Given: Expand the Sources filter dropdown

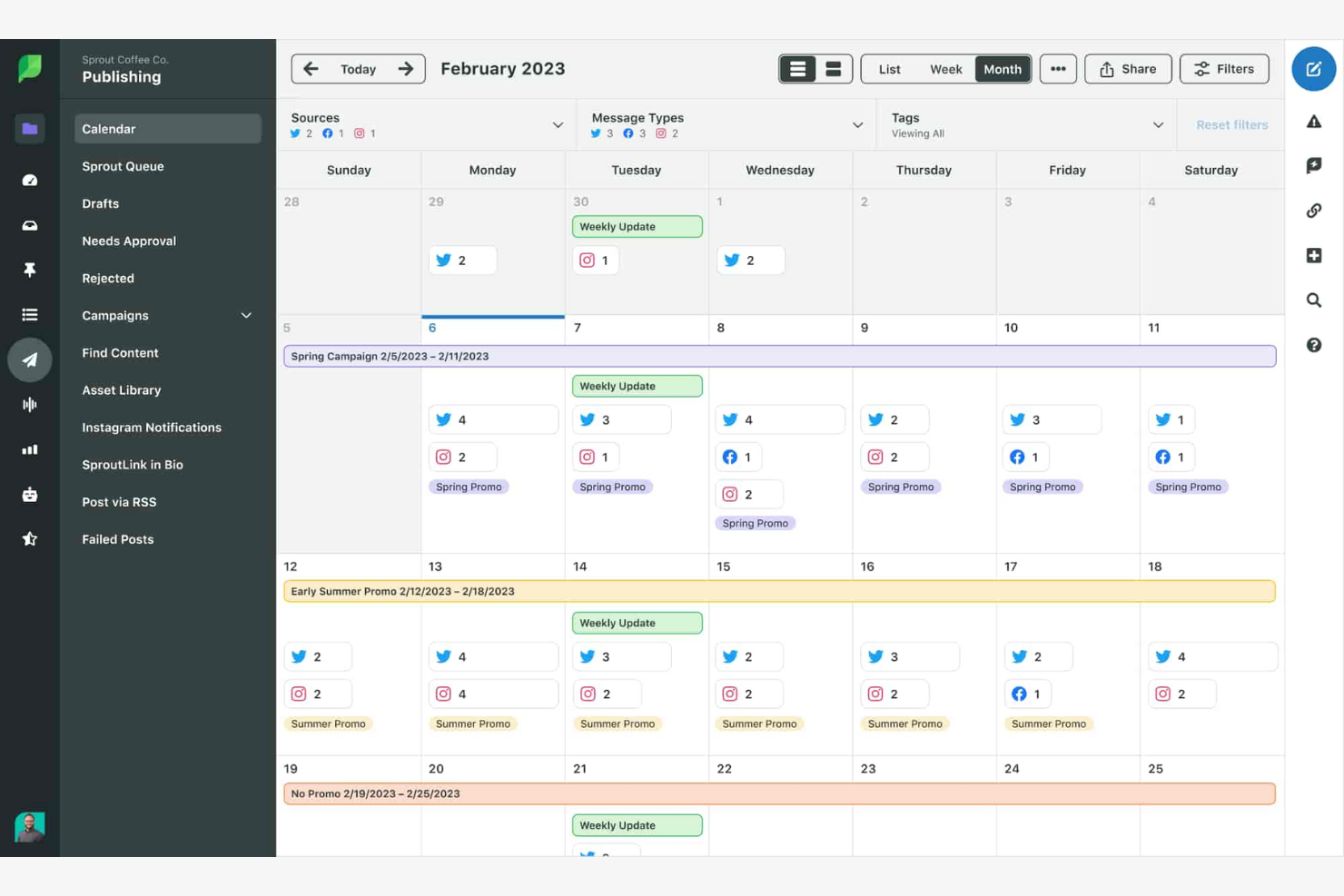Looking at the screenshot, I should click(558, 124).
